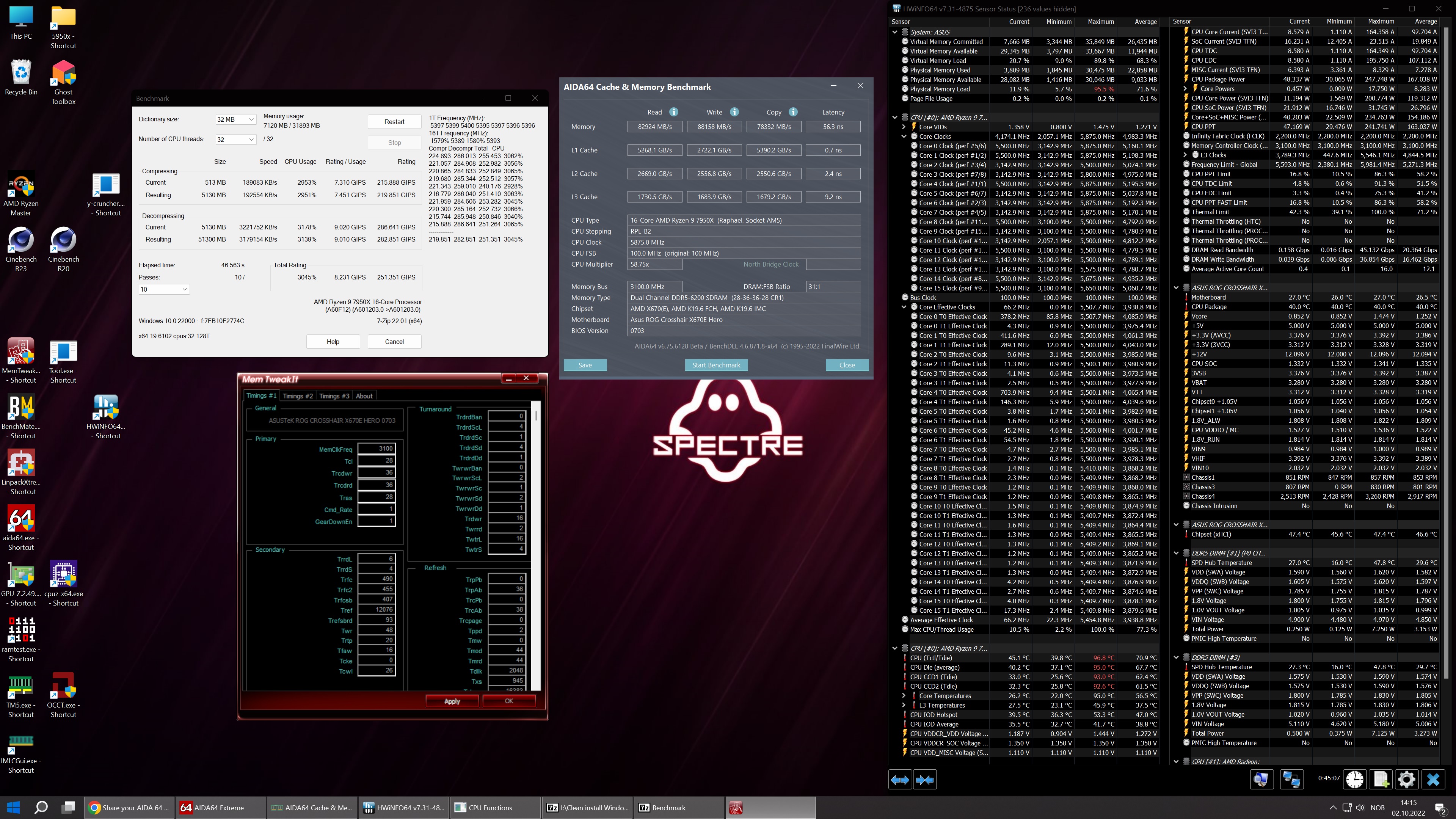Click Save in AIDA64 Cache & Memory Benchmark

(x=585, y=365)
